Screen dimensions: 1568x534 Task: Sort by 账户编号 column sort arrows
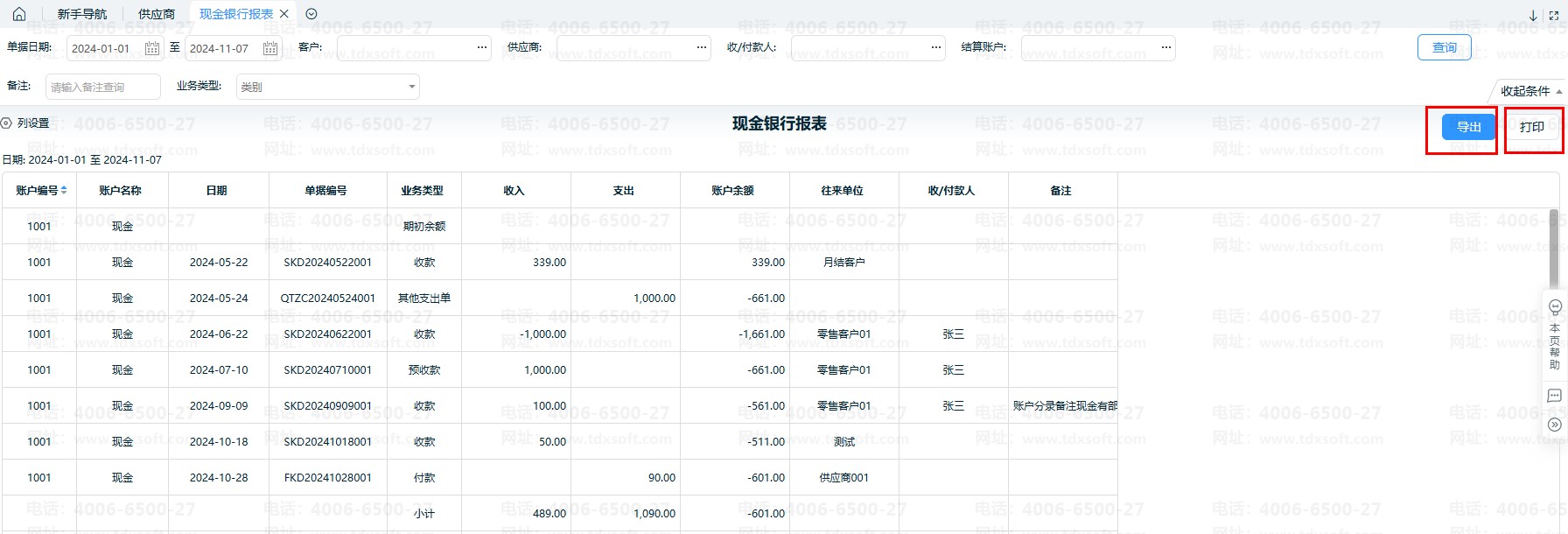(64, 190)
